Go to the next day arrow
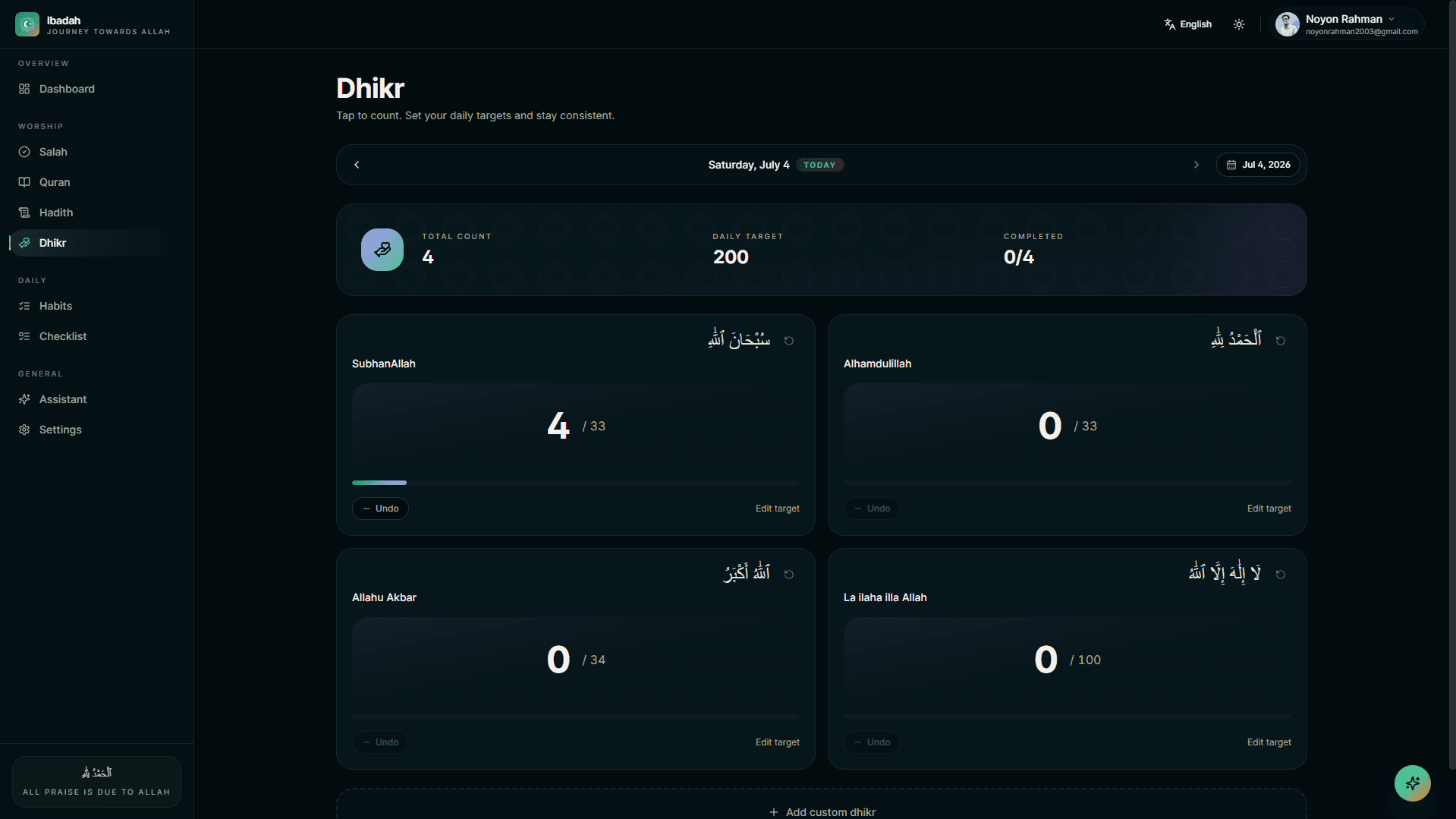This screenshot has width=1456, height=819. [1197, 165]
